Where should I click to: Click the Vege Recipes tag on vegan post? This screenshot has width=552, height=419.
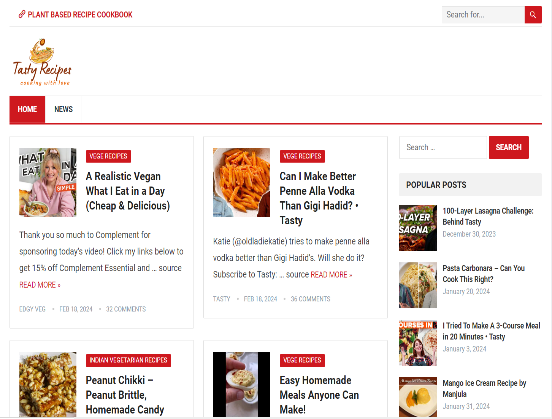click(108, 156)
